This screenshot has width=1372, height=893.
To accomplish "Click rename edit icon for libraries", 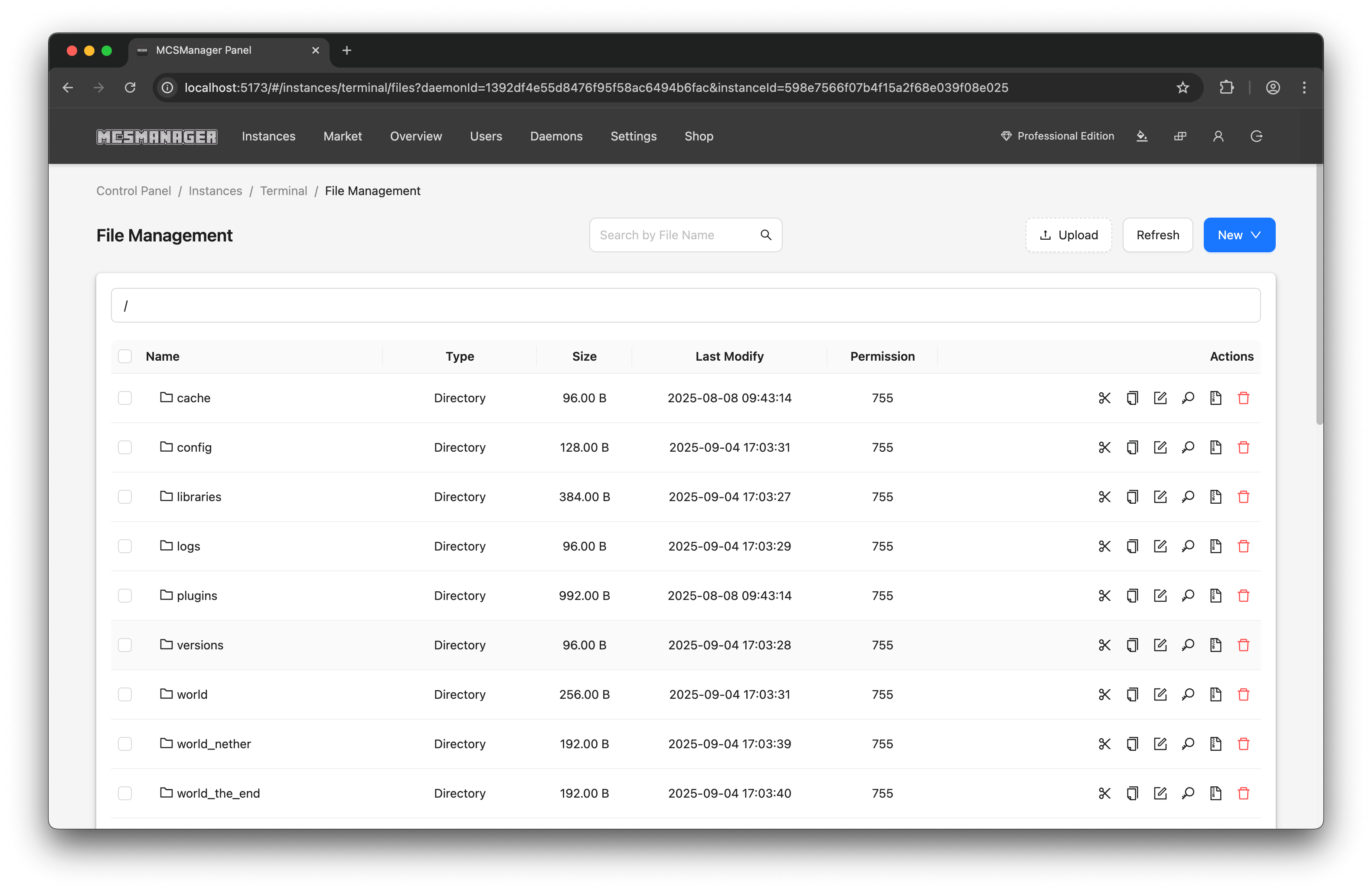I will pos(1160,497).
